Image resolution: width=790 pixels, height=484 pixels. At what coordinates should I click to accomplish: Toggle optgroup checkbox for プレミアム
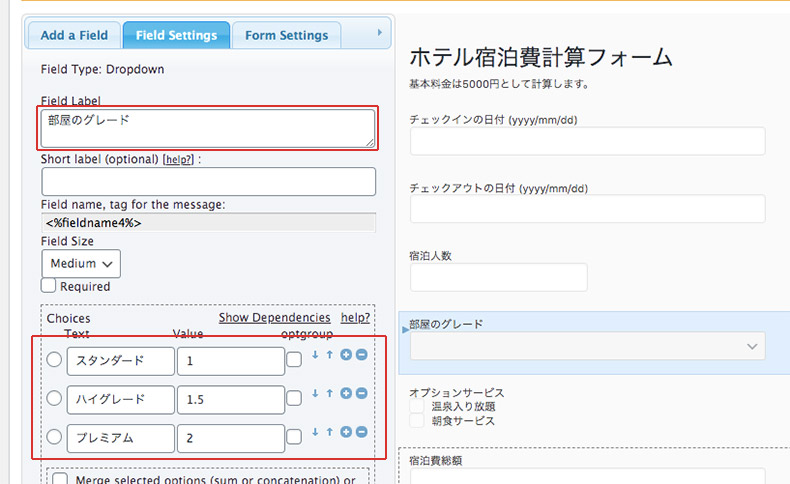coord(294,437)
